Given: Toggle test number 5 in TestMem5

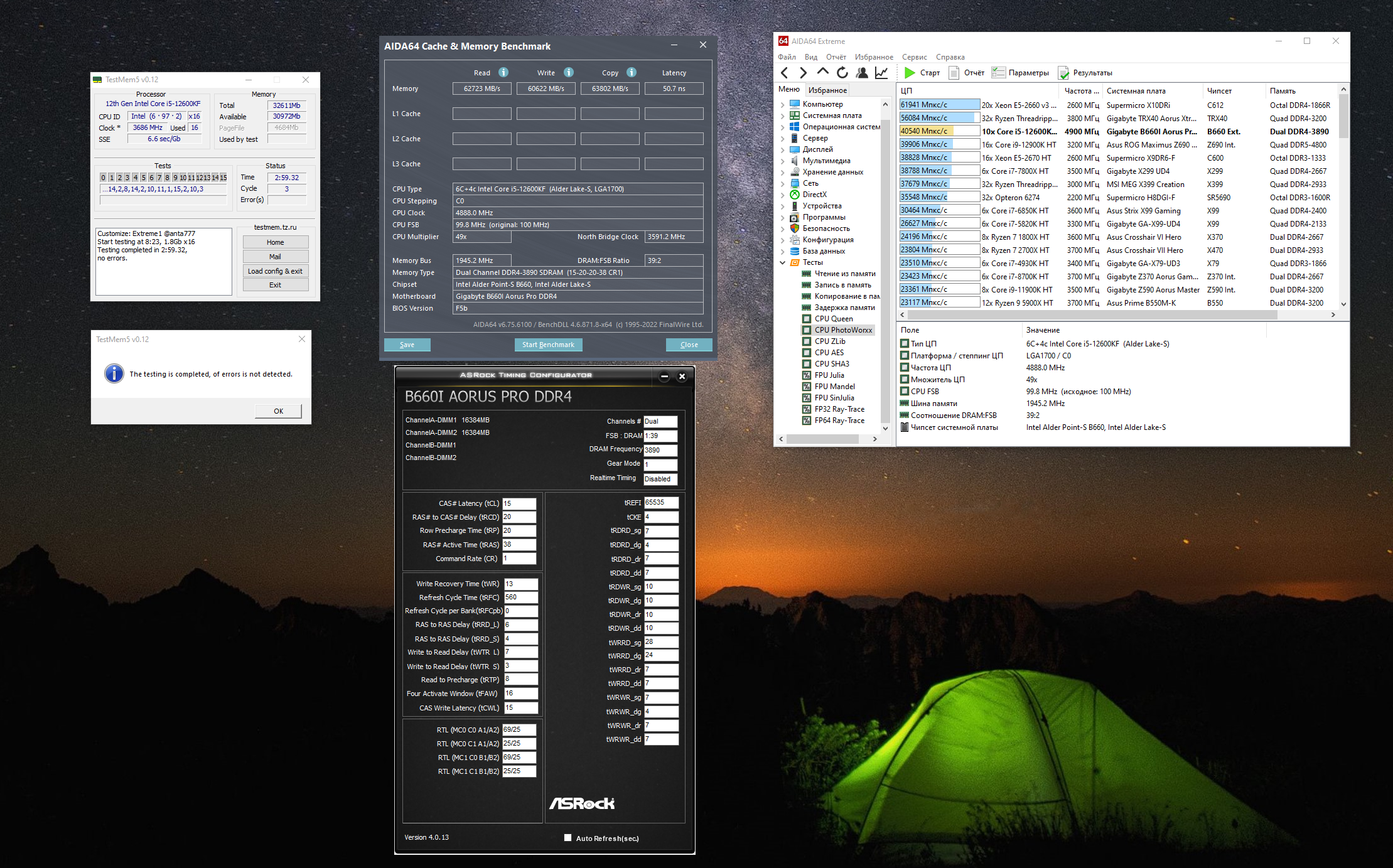Looking at the screenshot, I should point(143,178).
